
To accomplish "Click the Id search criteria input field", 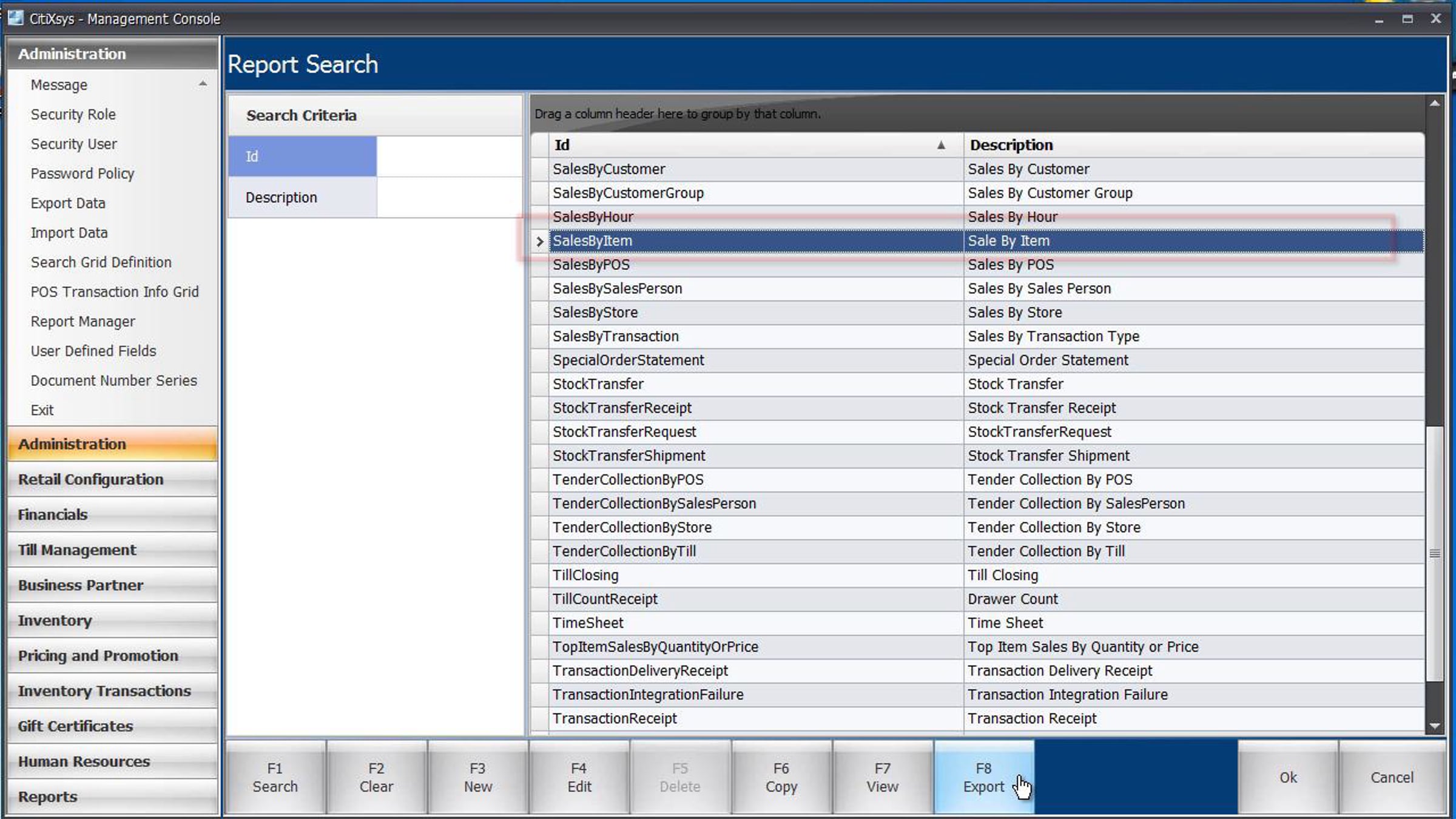I will (x=449, y=157).
